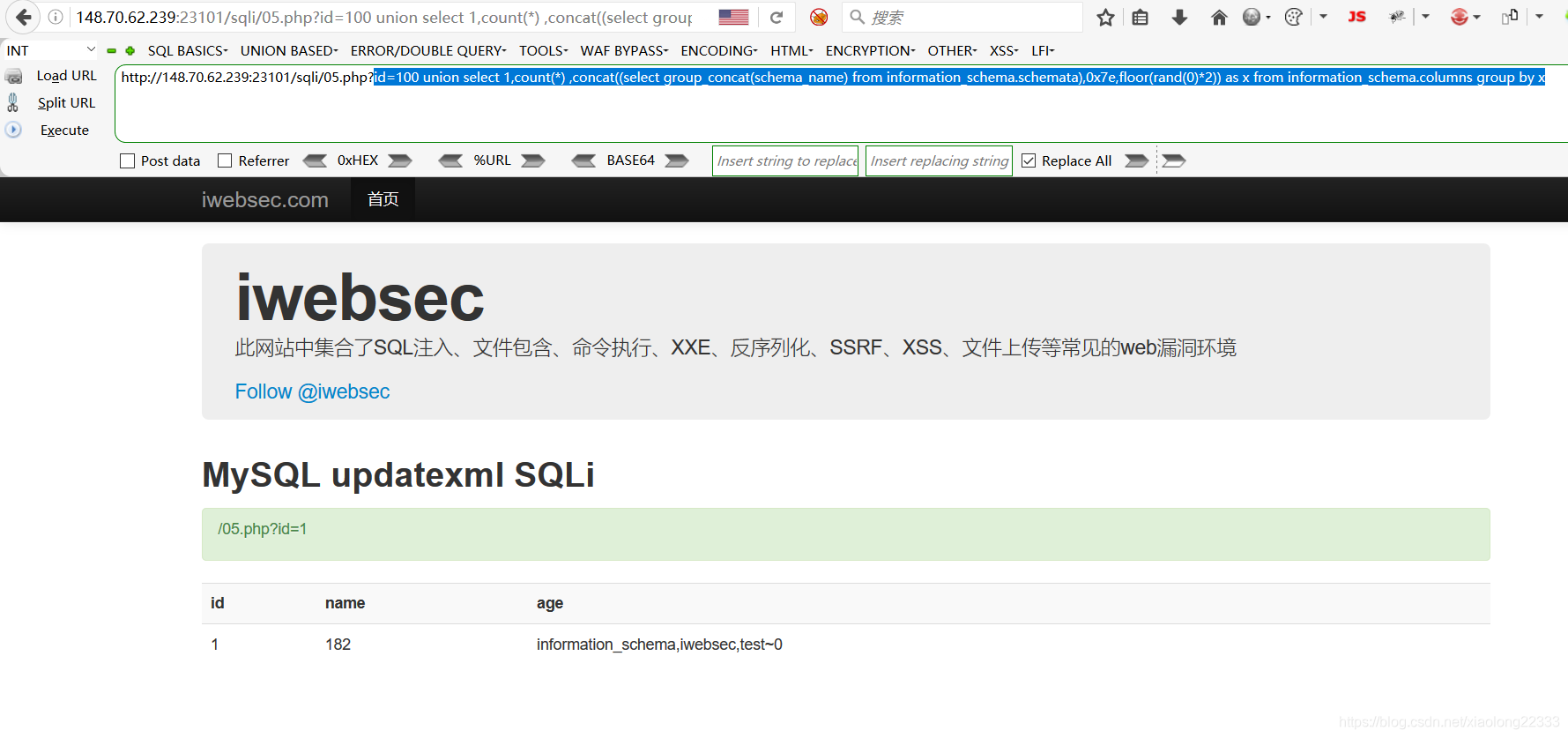The image size is (1568, 738).
Task: Expand dropdown arrow next to globe icon
Action: pyautogui.click(x=1268, y=17)
